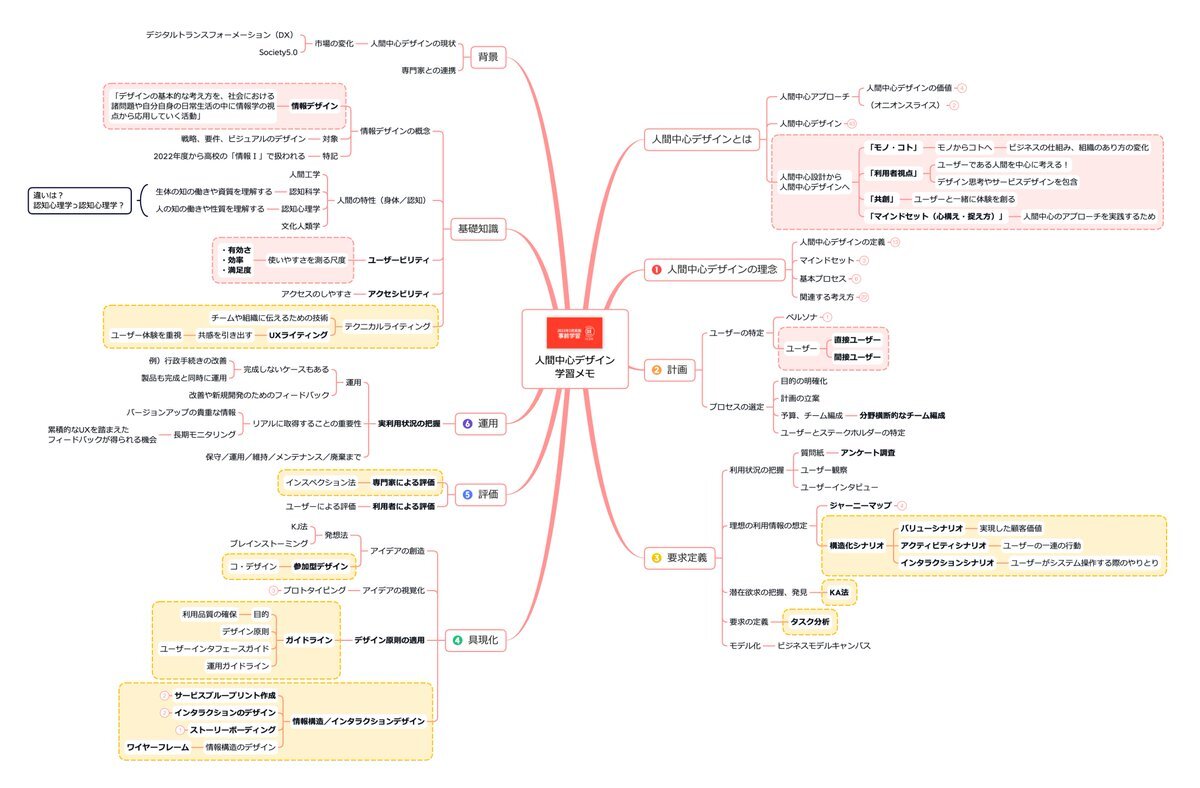1200x788 pixels.
Task: Expand the collapsed branch next to マインドセット
Action: (864, 260)
